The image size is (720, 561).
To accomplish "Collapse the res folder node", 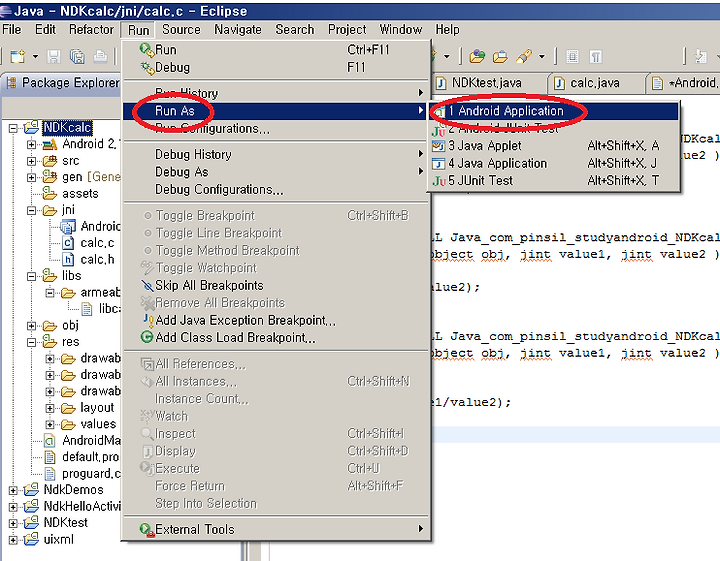I will coord(31,342).
